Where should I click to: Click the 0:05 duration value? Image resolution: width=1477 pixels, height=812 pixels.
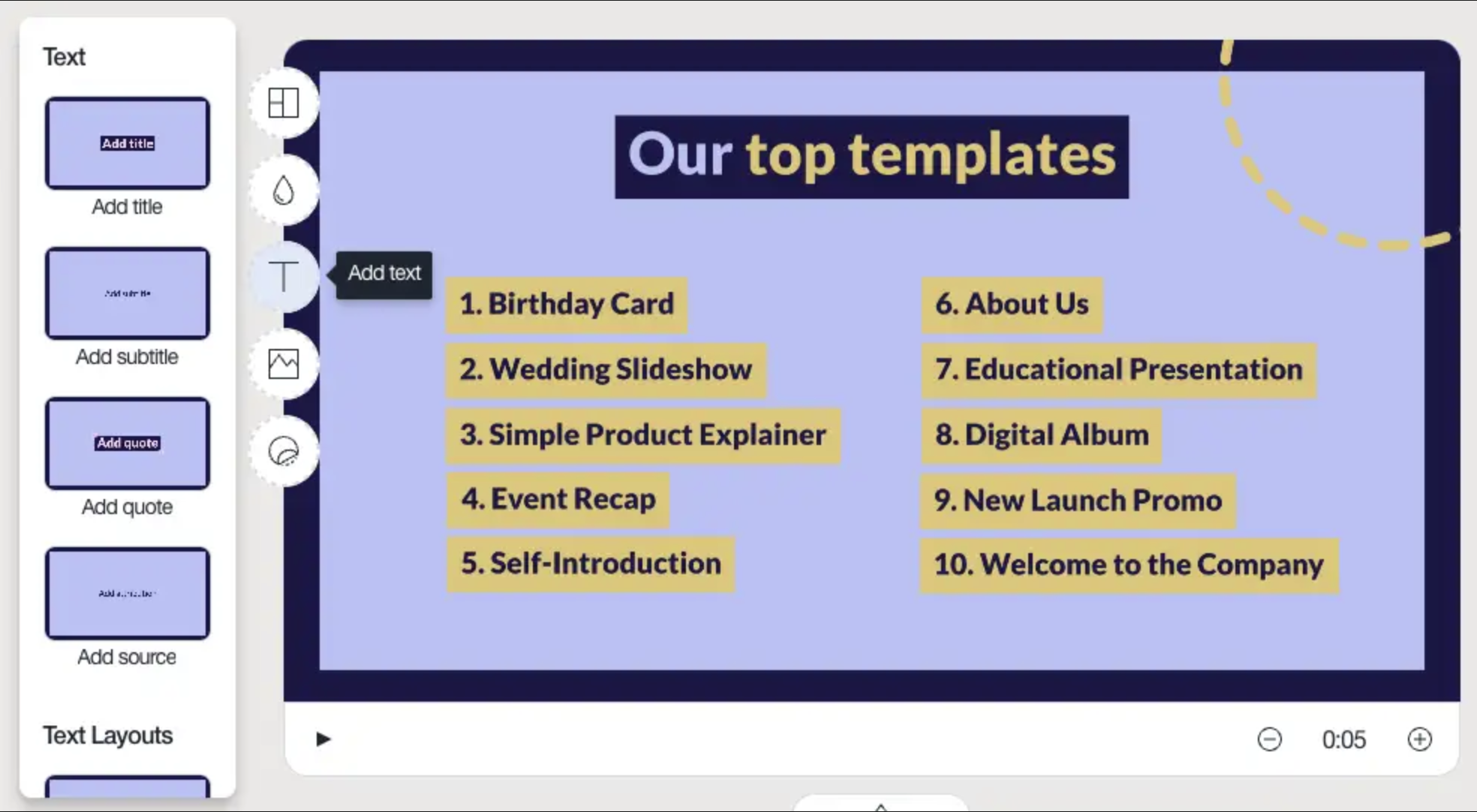[1343, 740]
